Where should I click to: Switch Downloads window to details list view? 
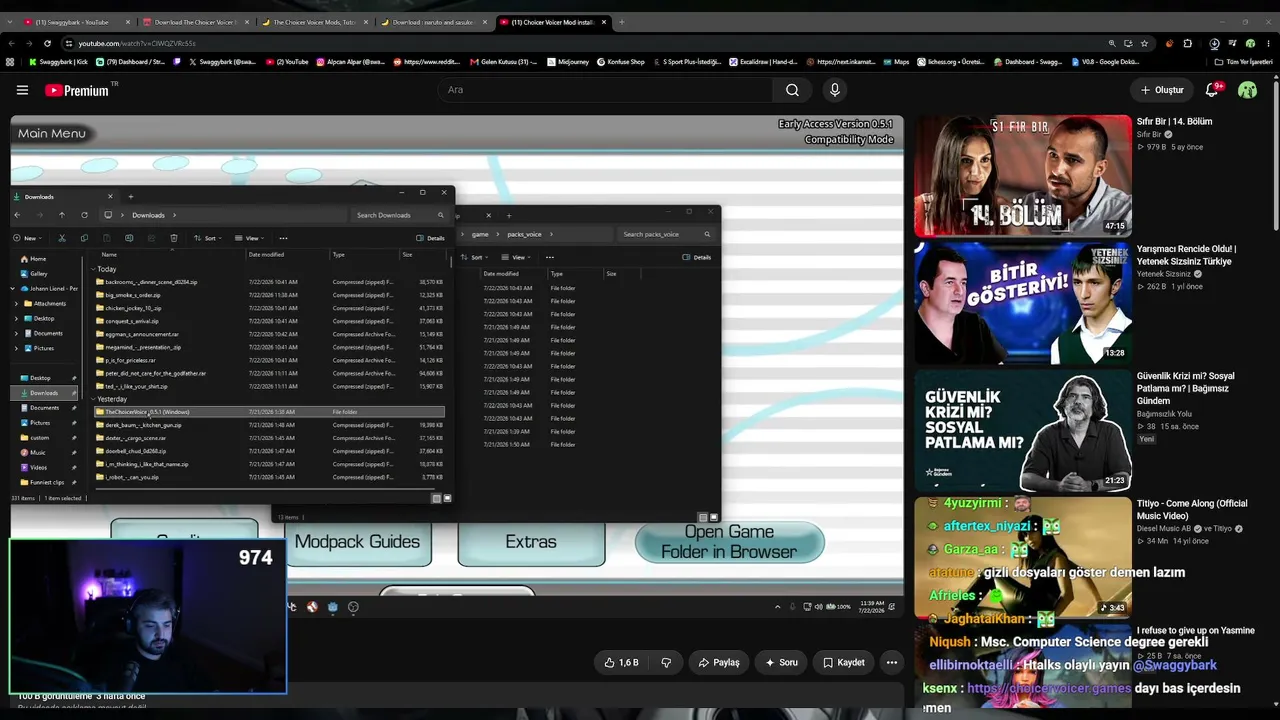(437, 498)
